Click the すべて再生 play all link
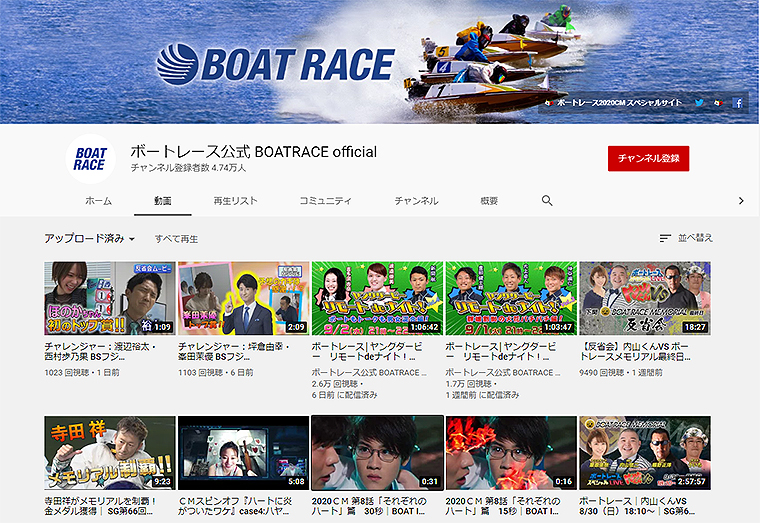The image size is (760, 523). point(176,239)
